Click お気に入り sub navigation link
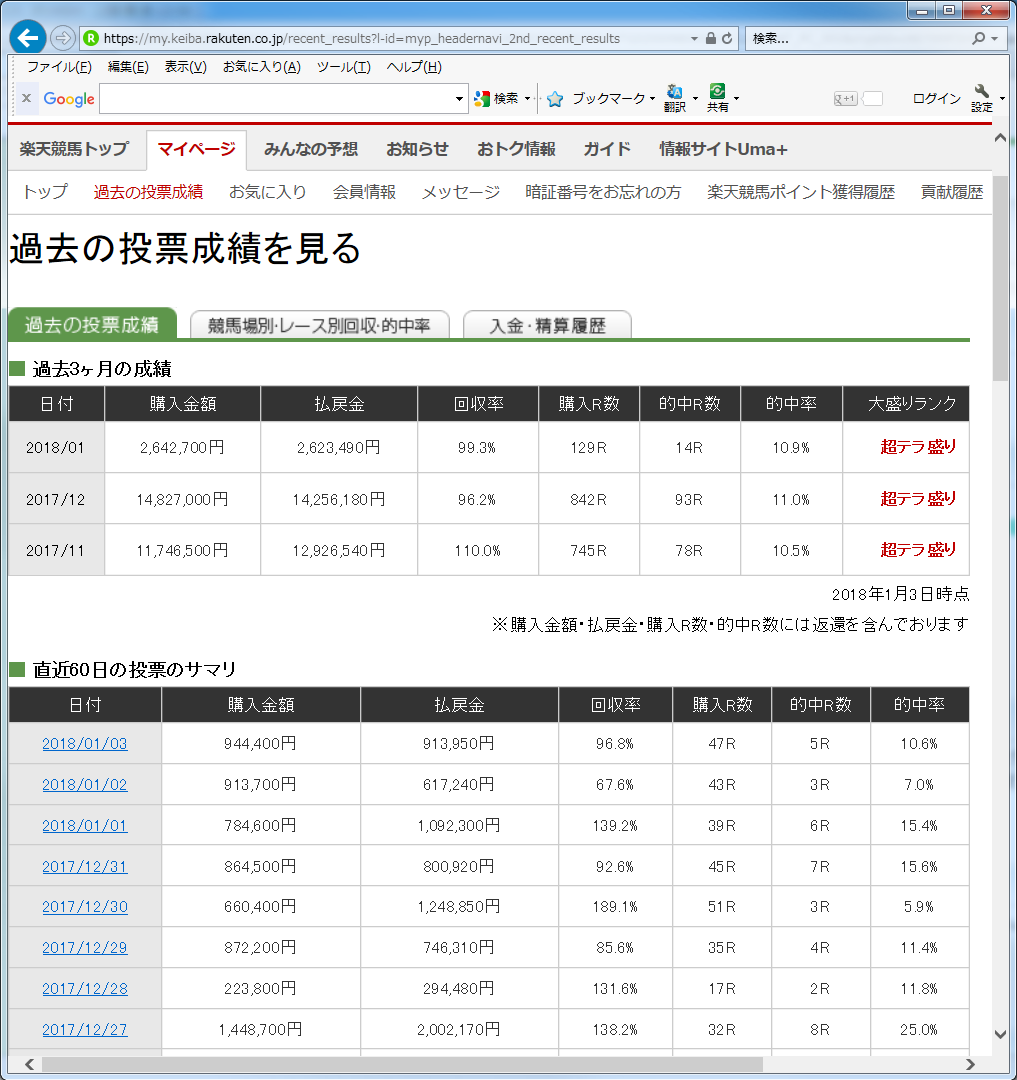The image size is (1017, 1080). (x=268, y=191)
